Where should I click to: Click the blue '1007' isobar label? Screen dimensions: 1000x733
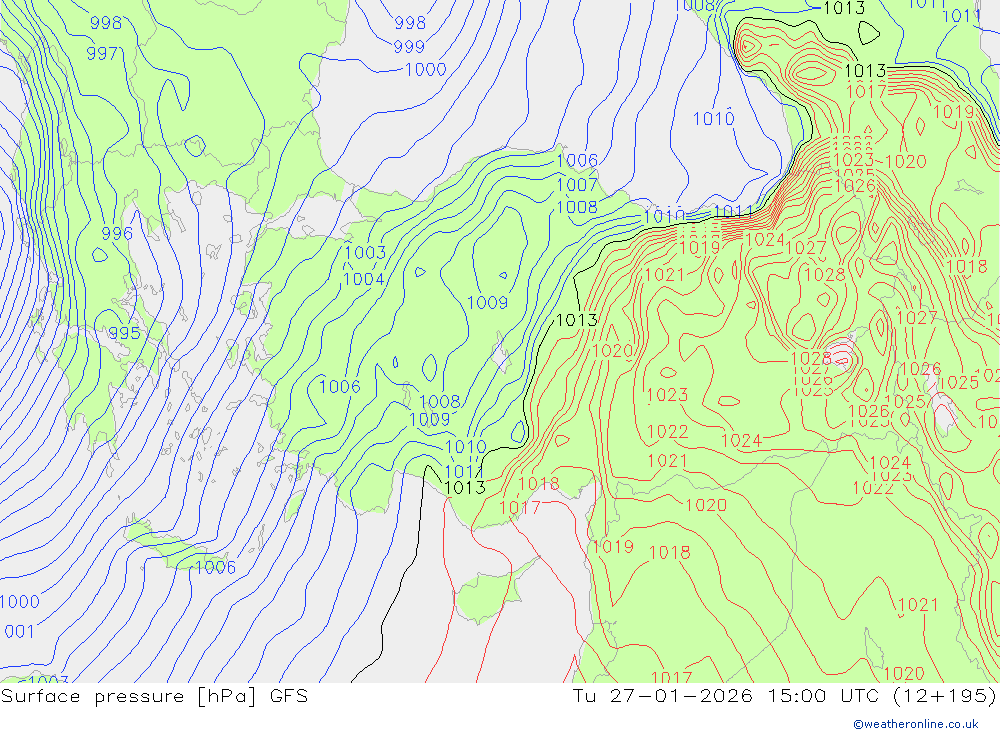click(577, 185)
